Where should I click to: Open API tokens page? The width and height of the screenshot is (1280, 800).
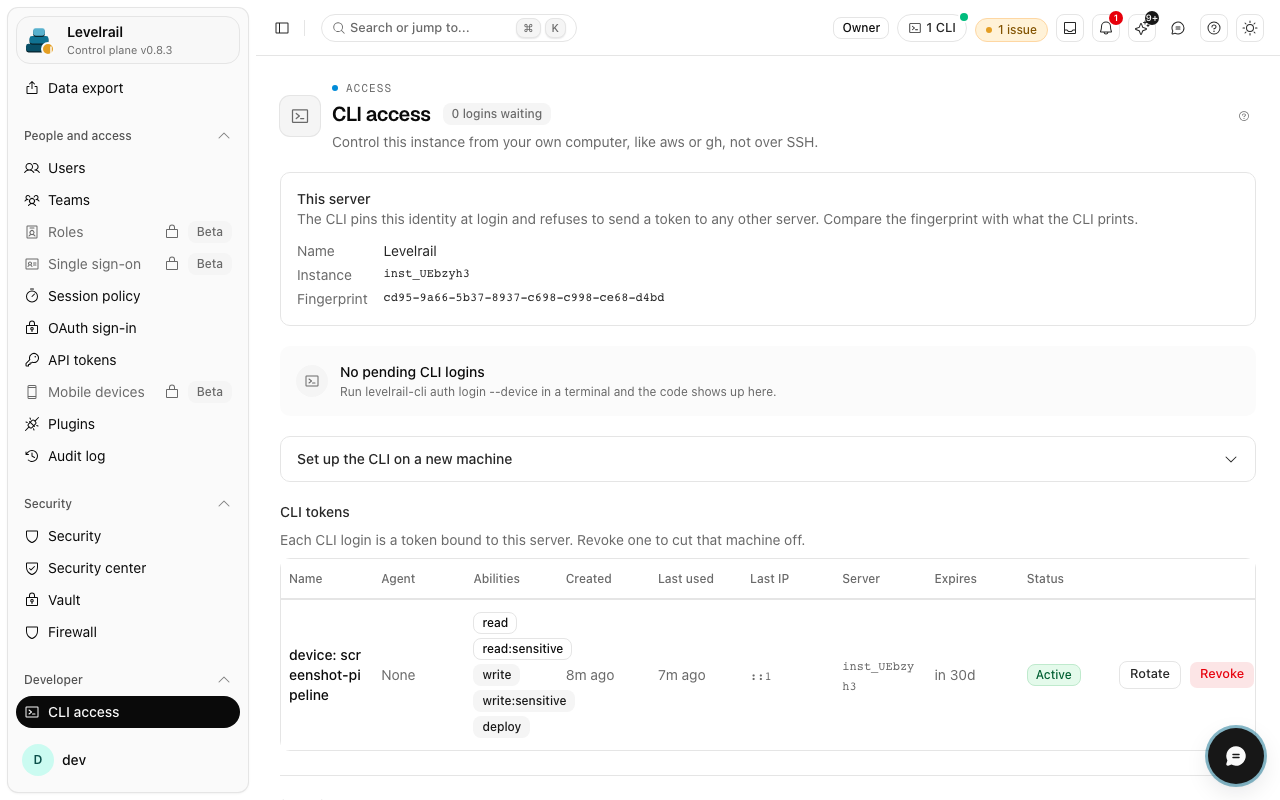(x=128, y=360)
